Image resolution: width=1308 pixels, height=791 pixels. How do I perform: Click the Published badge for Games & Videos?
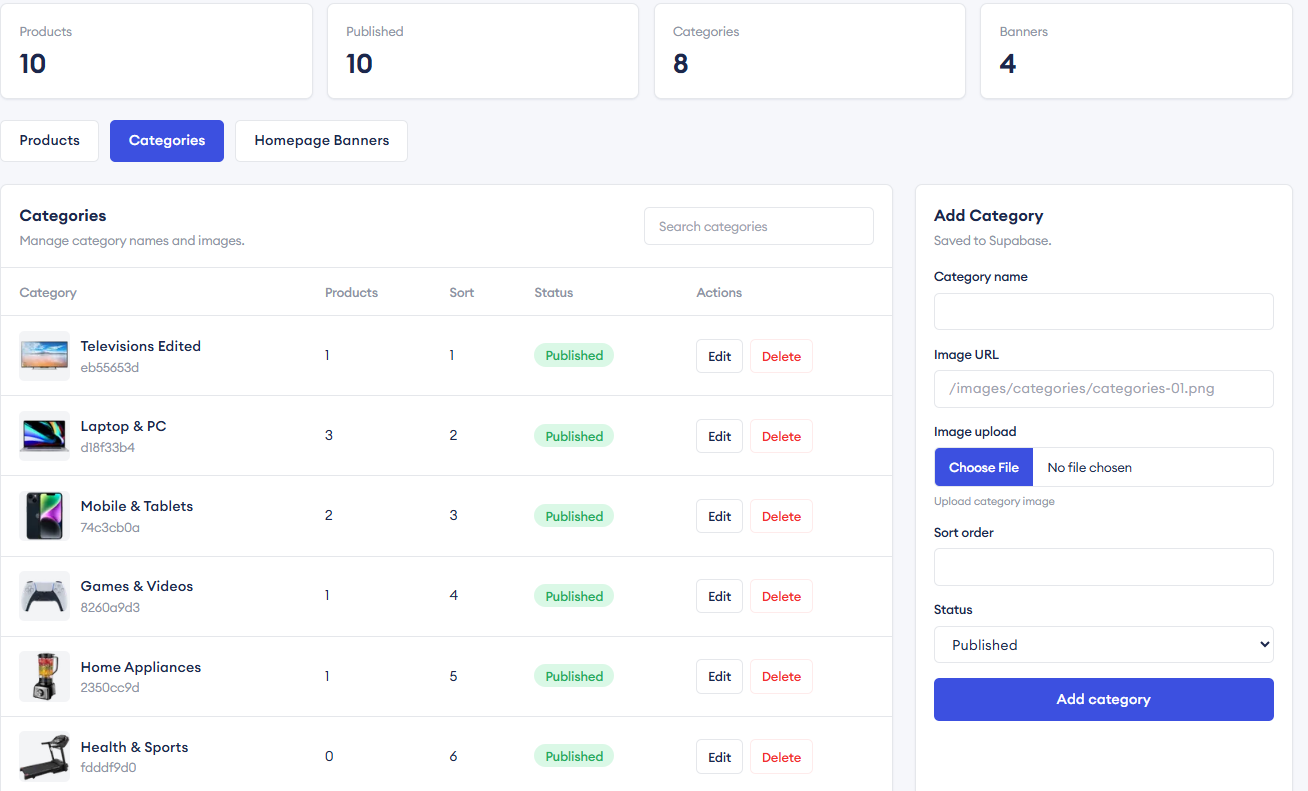[x=574, y=596]
